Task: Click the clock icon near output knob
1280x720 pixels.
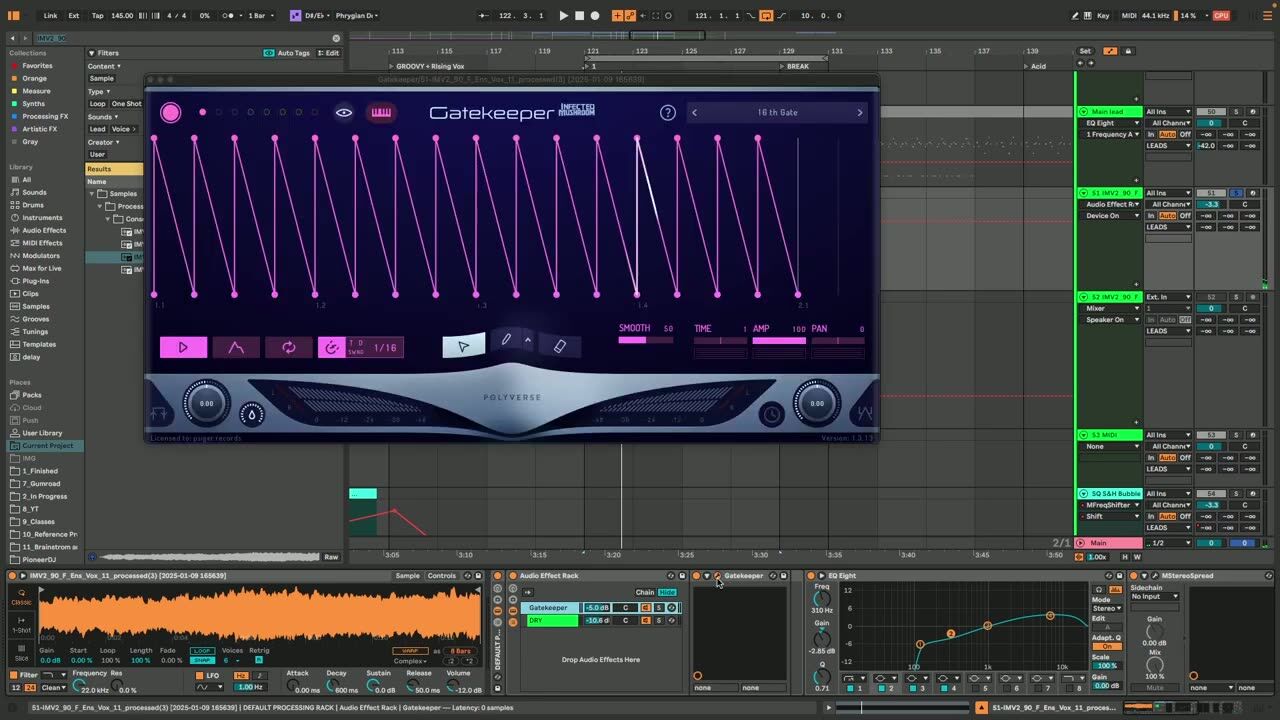Action: click(x=771, y=414)
